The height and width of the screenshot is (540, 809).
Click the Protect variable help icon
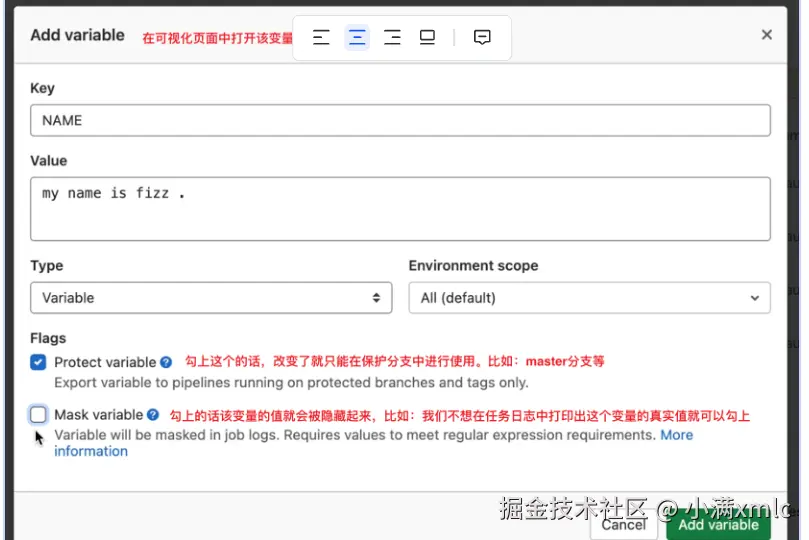point(166,362)
